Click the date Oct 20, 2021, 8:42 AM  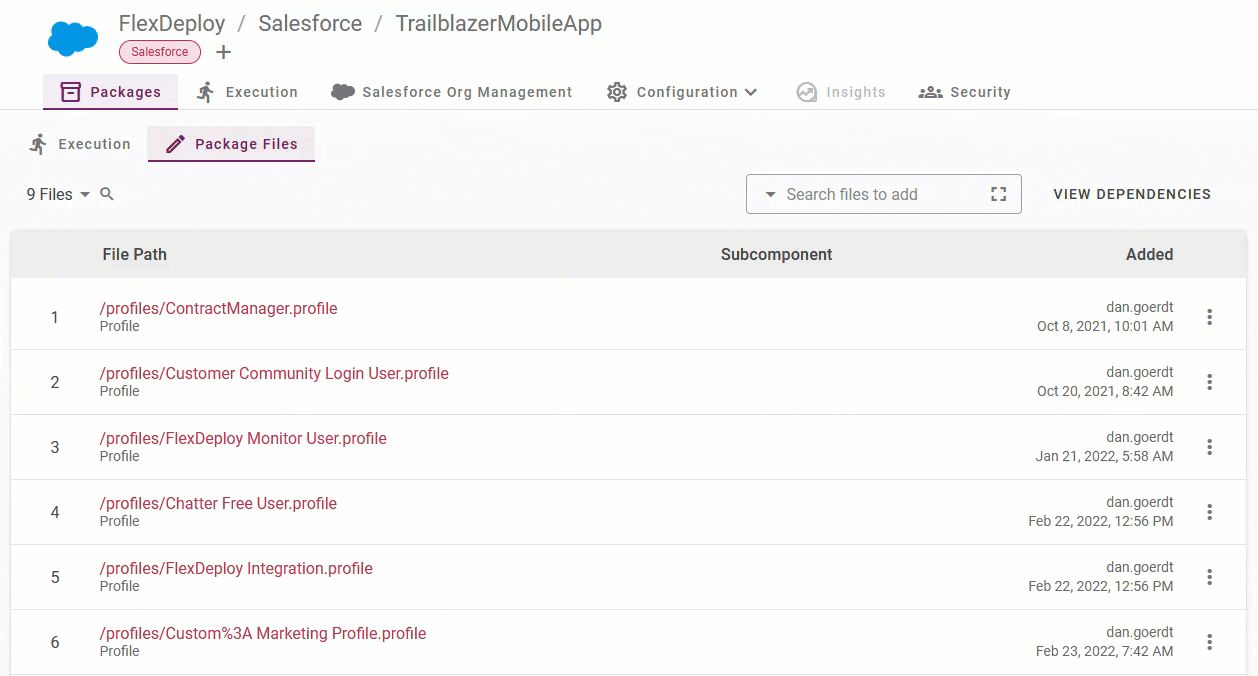coord(1105,391)
